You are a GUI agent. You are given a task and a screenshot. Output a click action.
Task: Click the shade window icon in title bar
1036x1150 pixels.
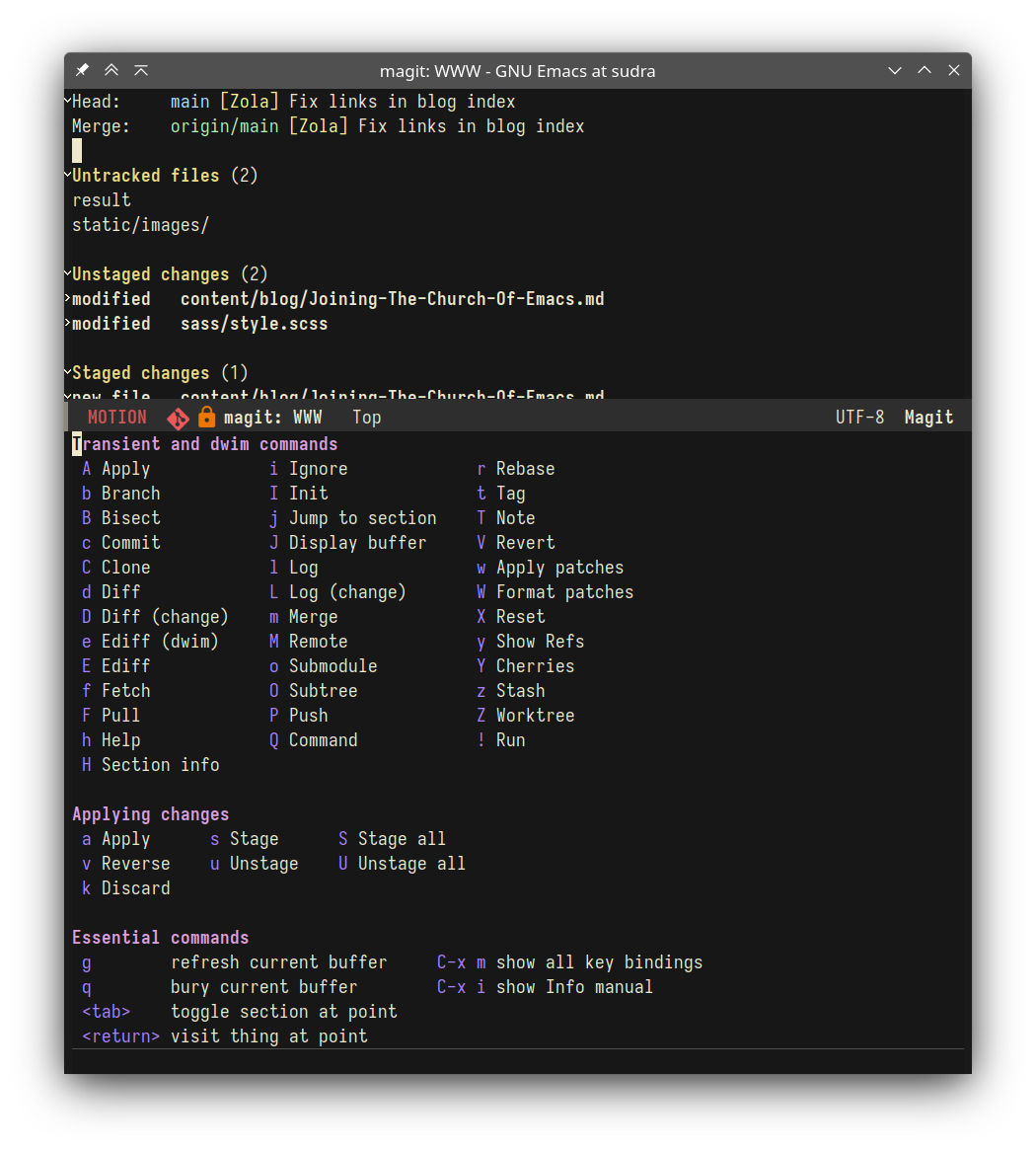[141, 70]
